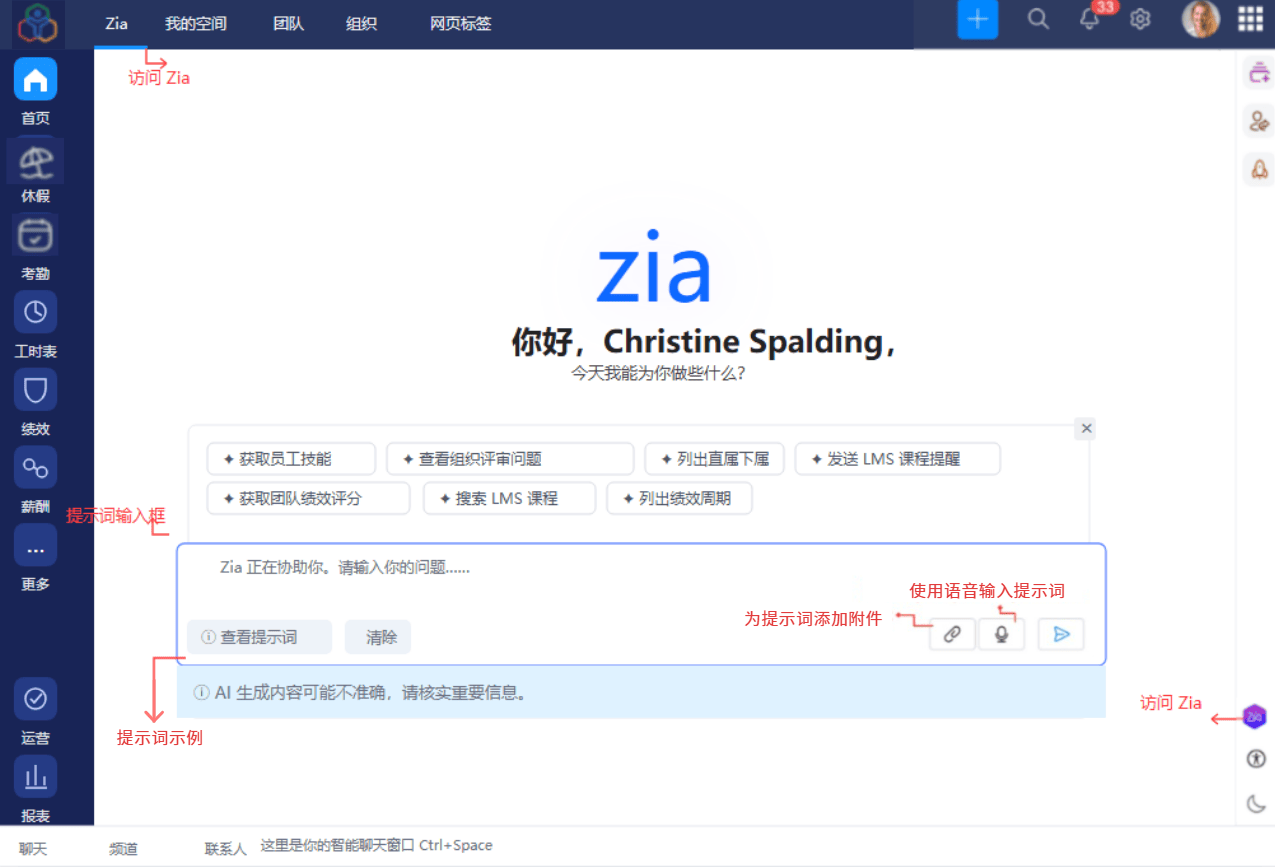Open the 绩效 performance shield icon

click(x=35, y=390)
